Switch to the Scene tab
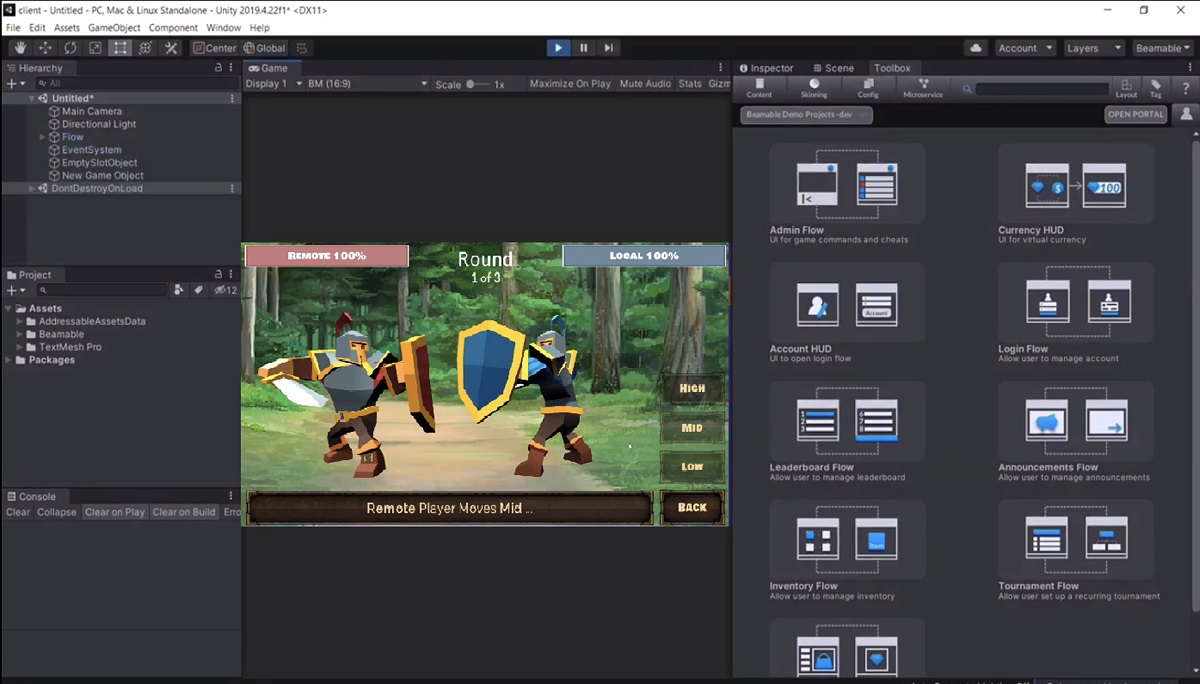Viewport: 1200px width, 684px height. (x=833, y=68)
